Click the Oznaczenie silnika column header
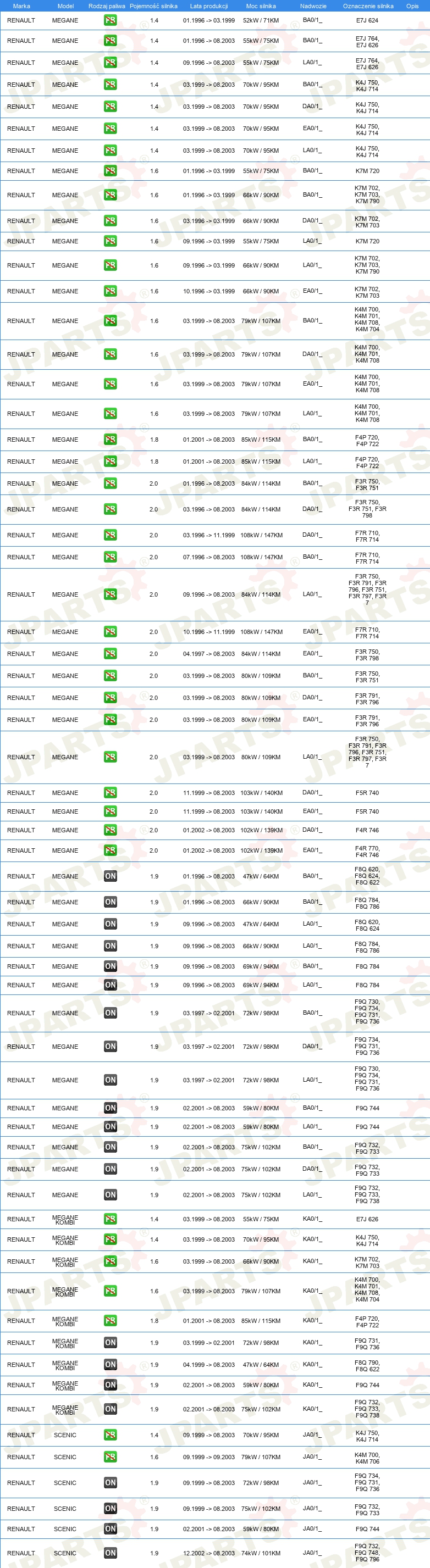 [368, 6]
